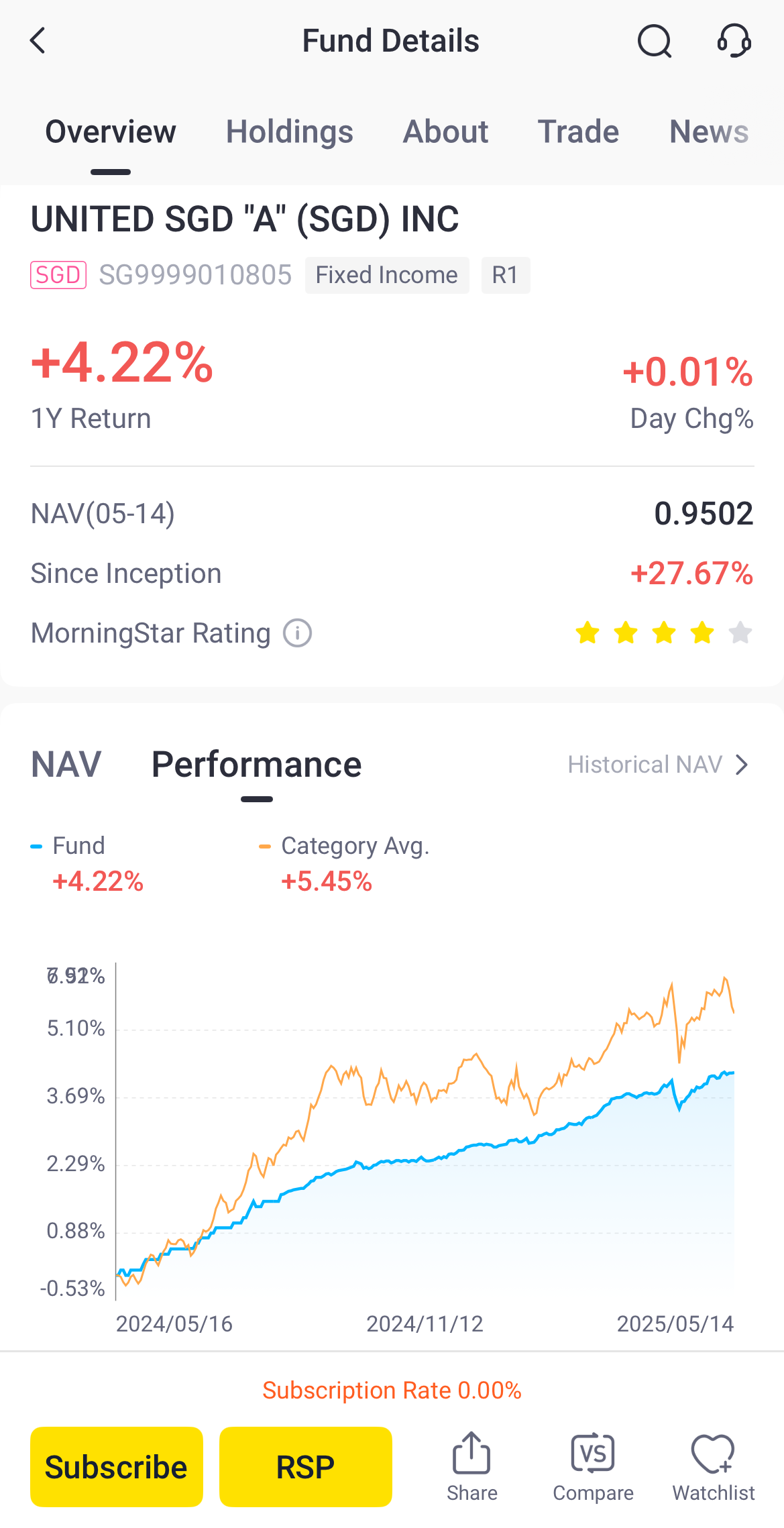The height and width of the screenshot is (1528, 784).
Task: Tap MorningStar Rating info icon
Action: 297,633
